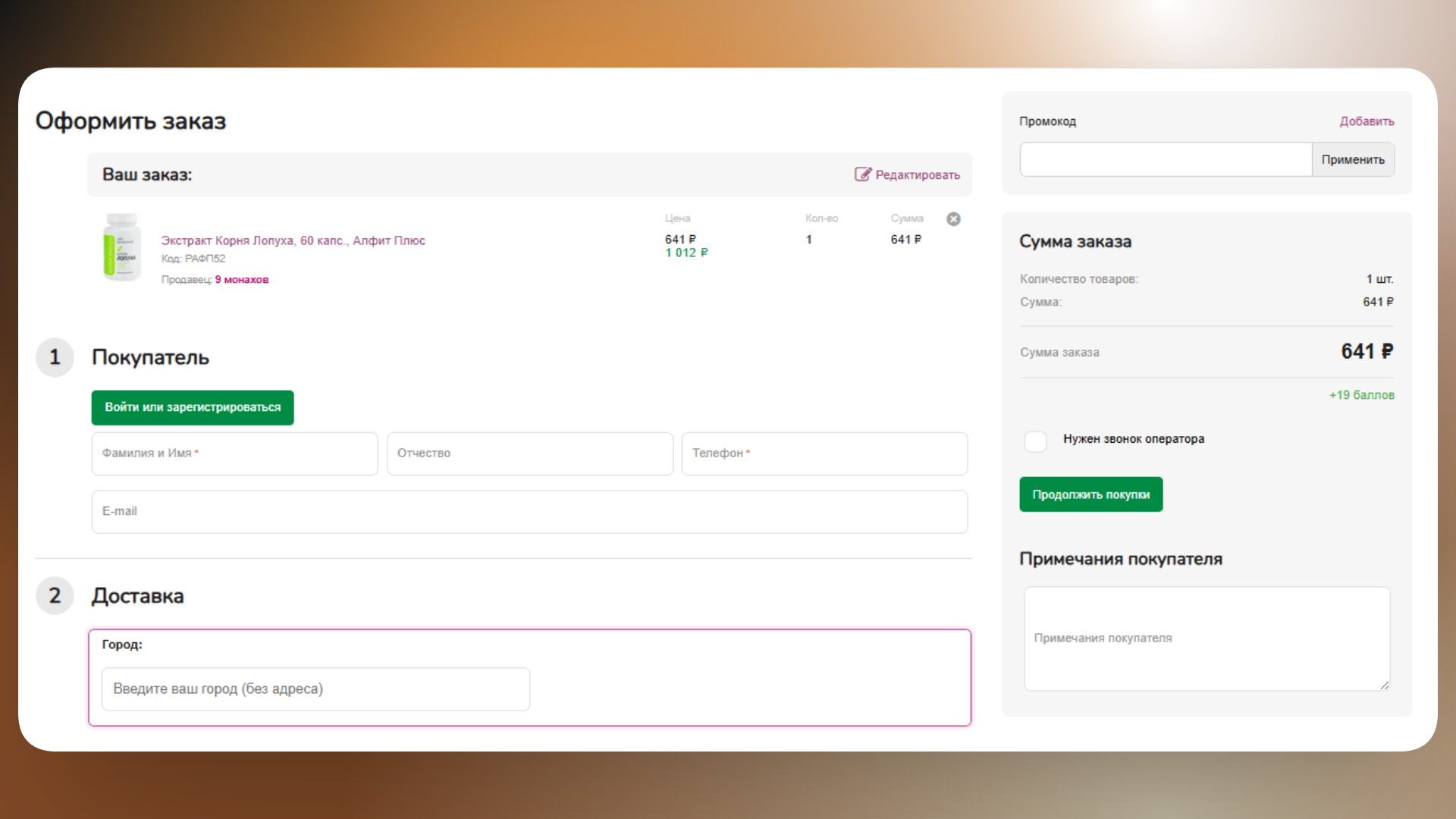This screenshot has width=1456, height=819.
Task: Click the Добавить promo code link
Action: pyautogui.click(x=1366, y=121)
